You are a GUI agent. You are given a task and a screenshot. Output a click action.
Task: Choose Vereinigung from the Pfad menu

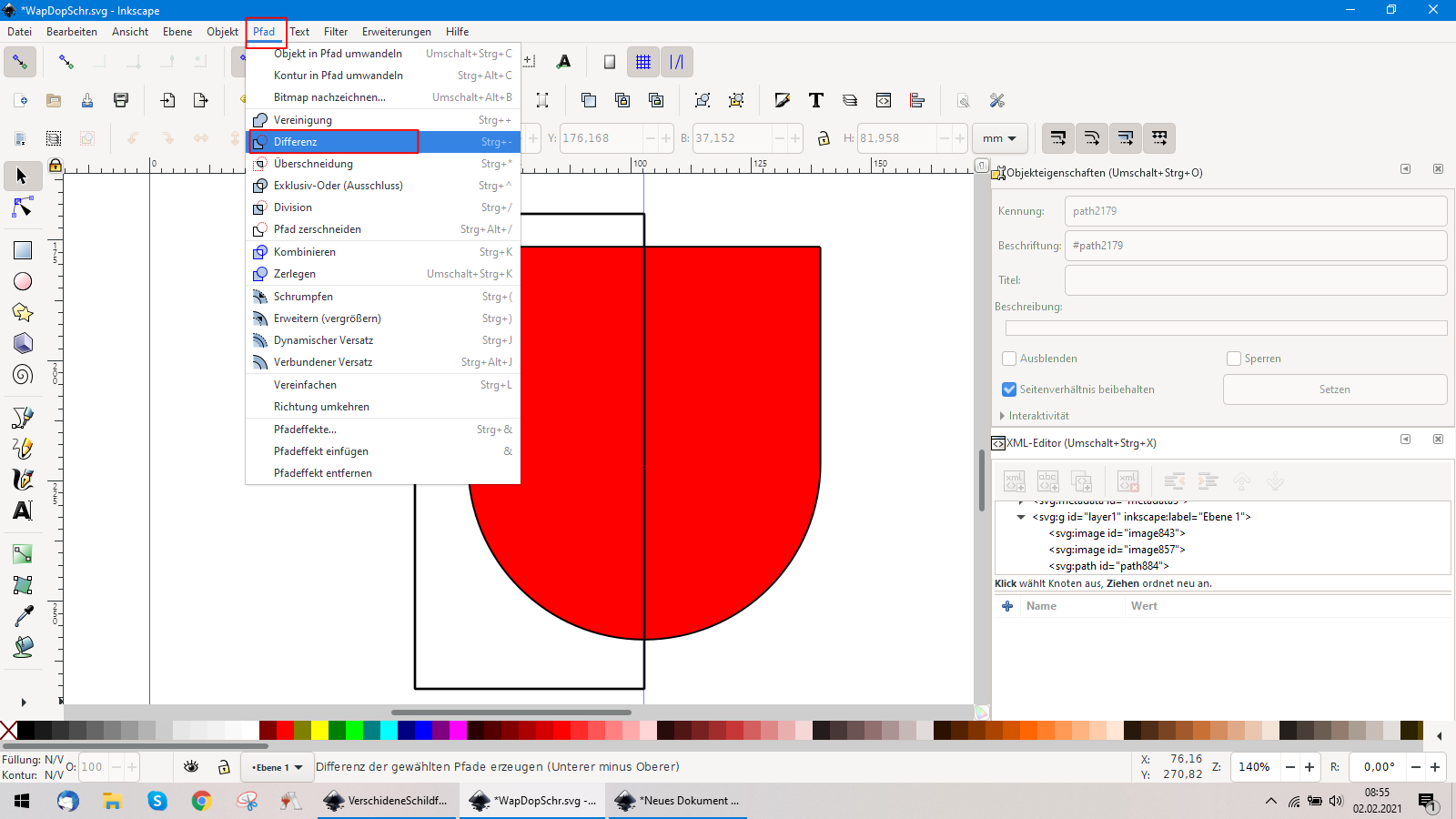[303, 120]
